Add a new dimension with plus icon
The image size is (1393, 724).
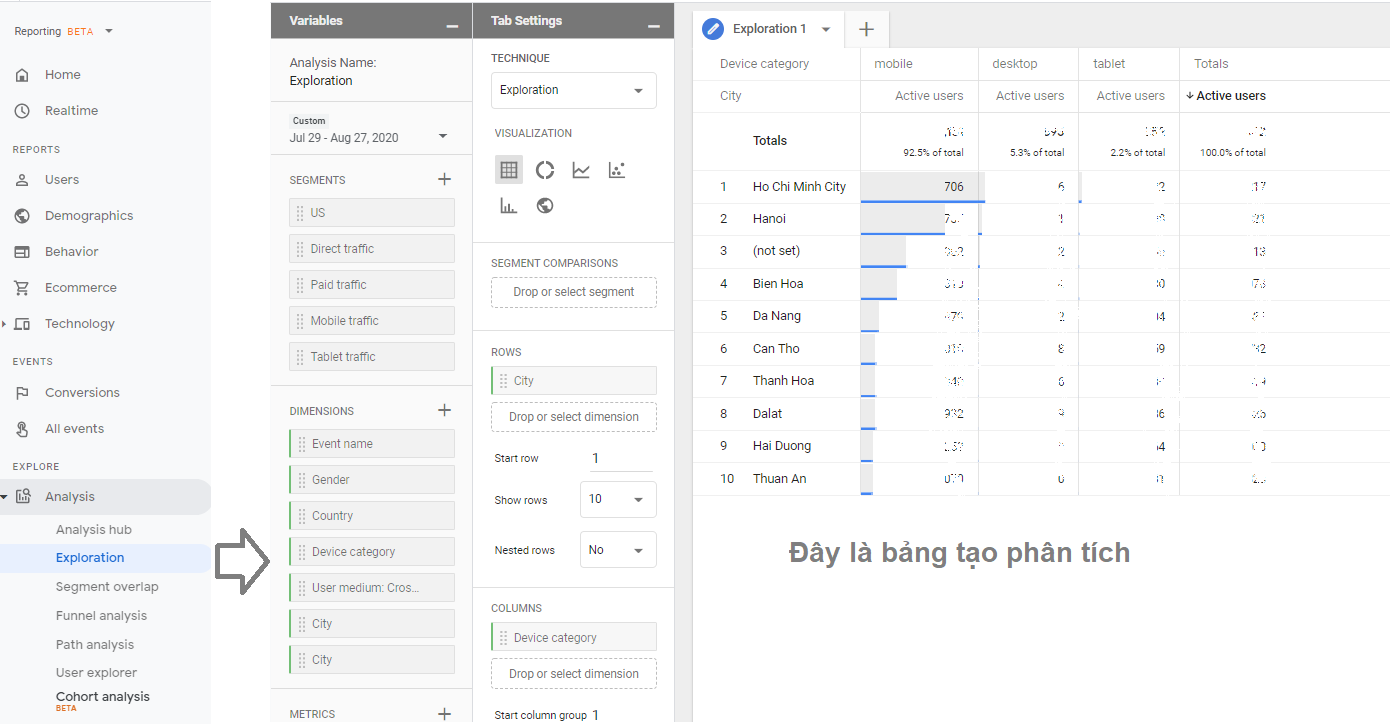(x=445, y=410)
